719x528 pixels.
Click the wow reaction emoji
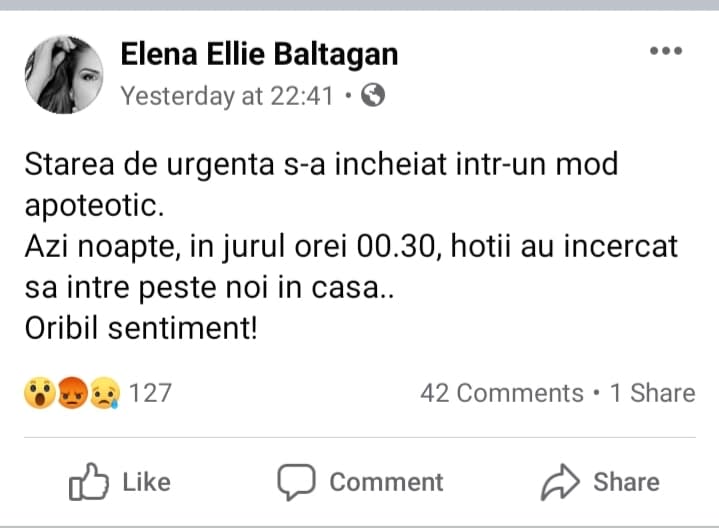click(39, 393)
